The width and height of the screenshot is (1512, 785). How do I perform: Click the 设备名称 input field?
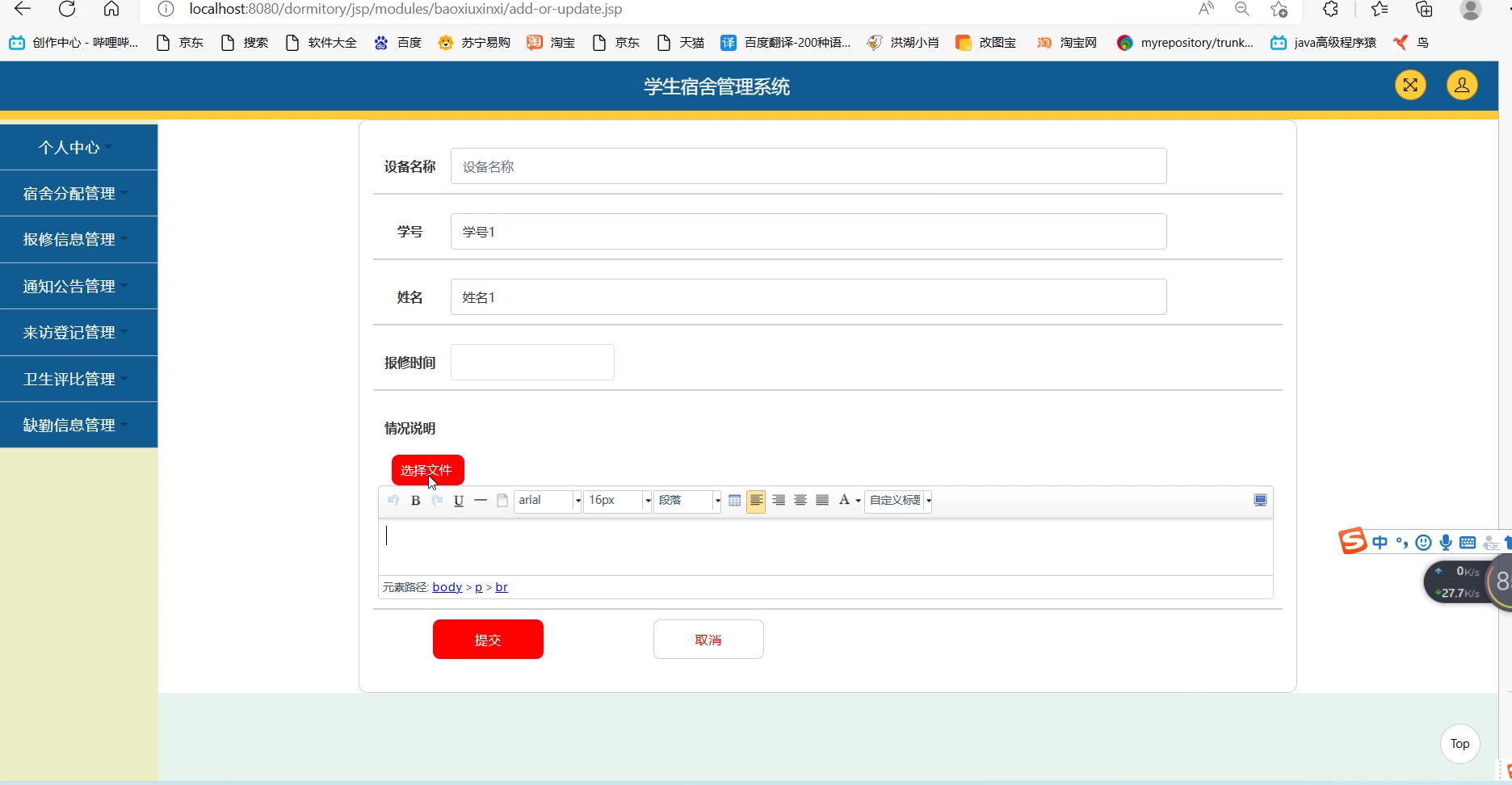(808, 166)
